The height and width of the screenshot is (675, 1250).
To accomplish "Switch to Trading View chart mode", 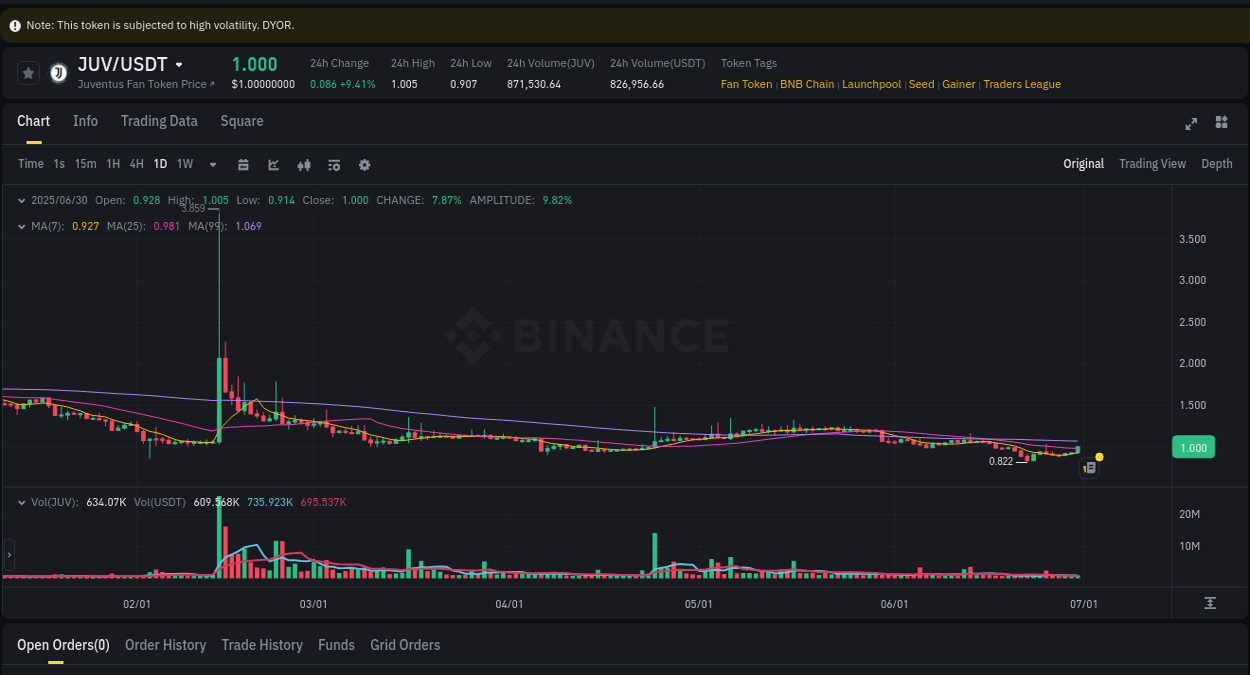I will point(1152,163).
